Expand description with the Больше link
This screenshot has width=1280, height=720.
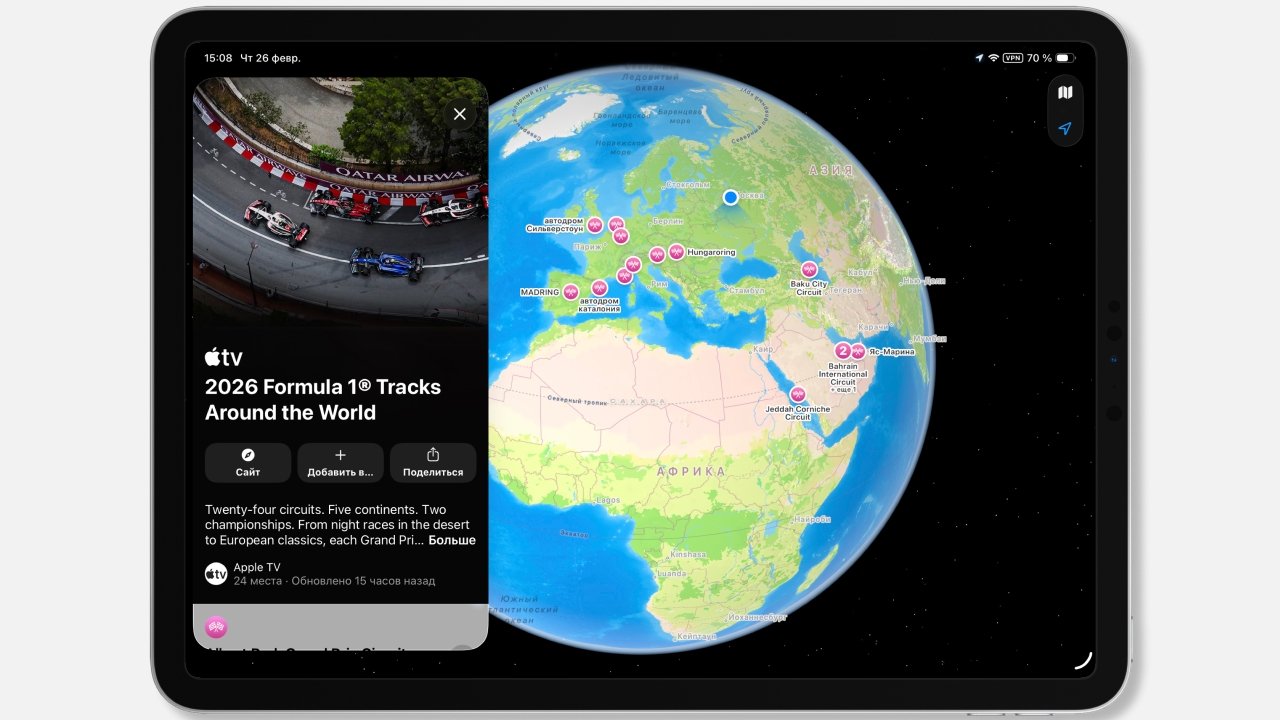tap(452, 540)
